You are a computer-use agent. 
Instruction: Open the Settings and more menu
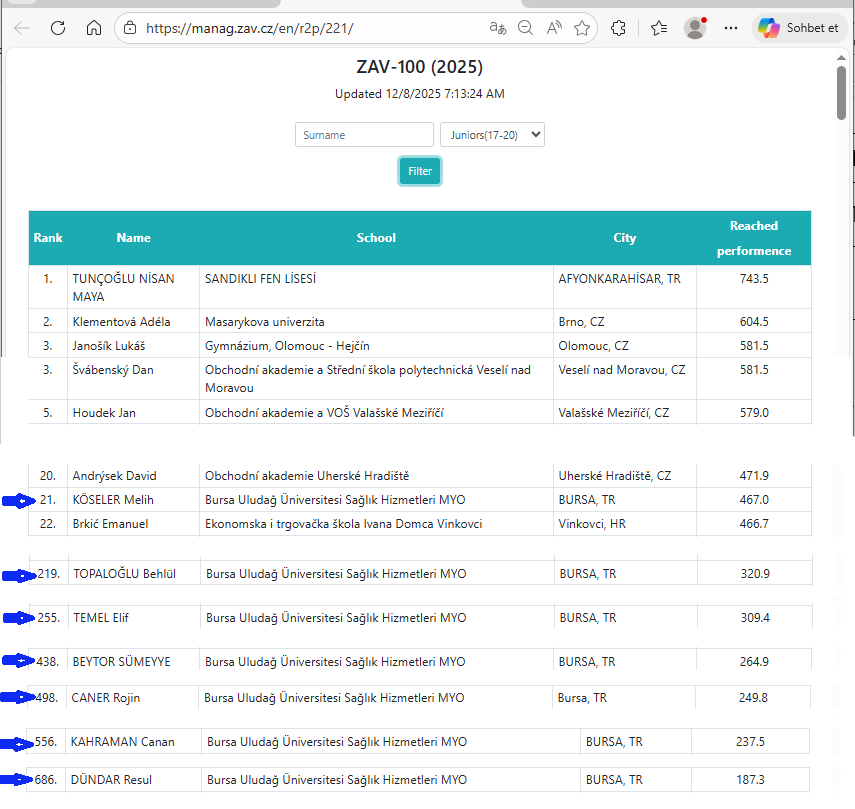[731, 28]
